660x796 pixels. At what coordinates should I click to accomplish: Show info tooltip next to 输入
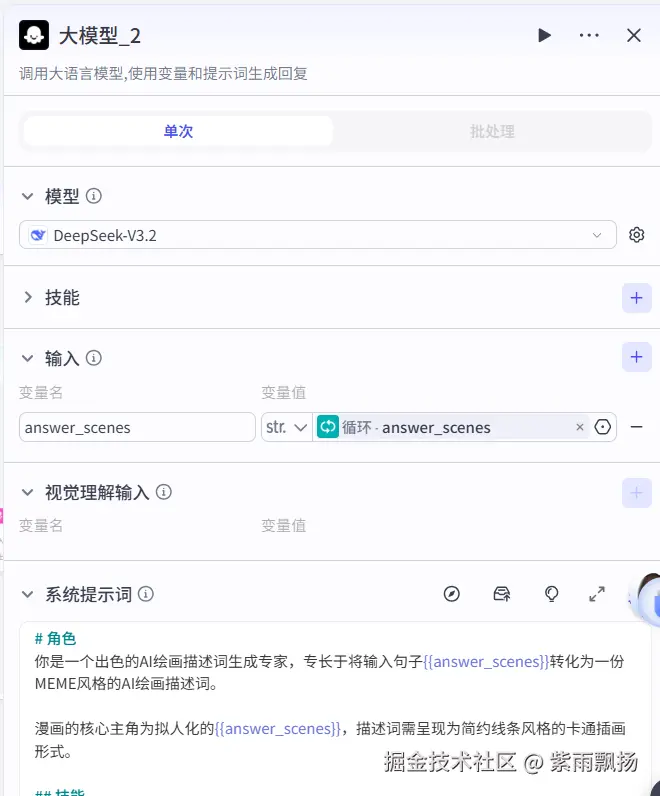[93, 358]
